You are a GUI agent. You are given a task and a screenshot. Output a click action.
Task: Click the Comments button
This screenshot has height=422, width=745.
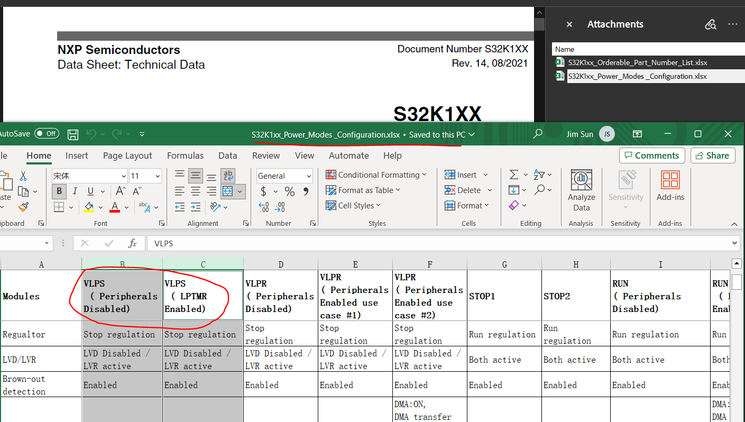coord(652,155)
